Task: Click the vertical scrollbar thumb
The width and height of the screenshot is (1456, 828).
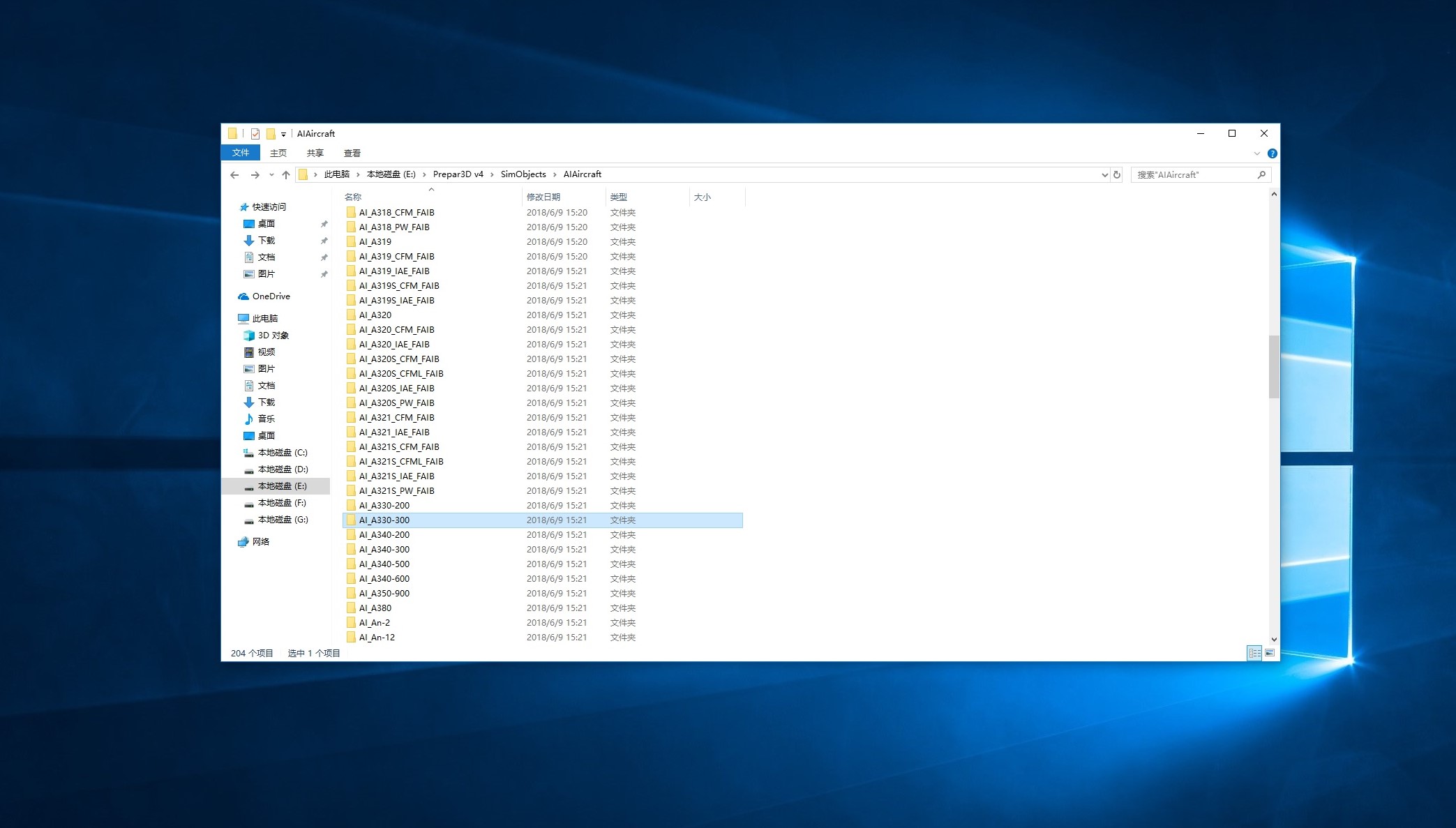Action: tap(1274, 367)
